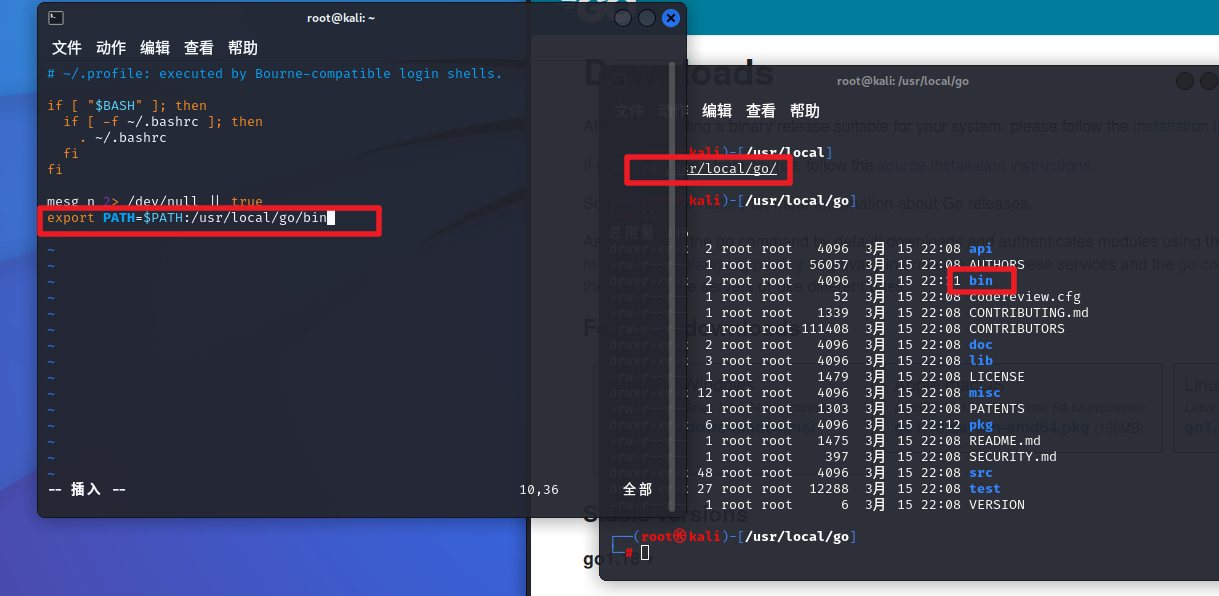This screenshot has height=596, width=1219.
Task: Click the time '22:12' on the pkg row
Action: click(x=941, y=424)
